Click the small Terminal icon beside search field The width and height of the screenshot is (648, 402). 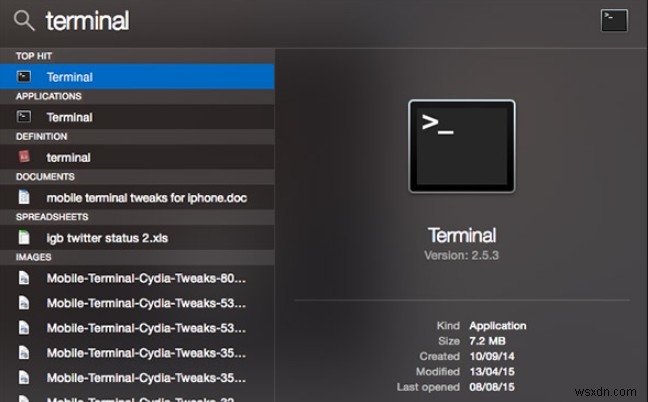click(x=614, y=20)
